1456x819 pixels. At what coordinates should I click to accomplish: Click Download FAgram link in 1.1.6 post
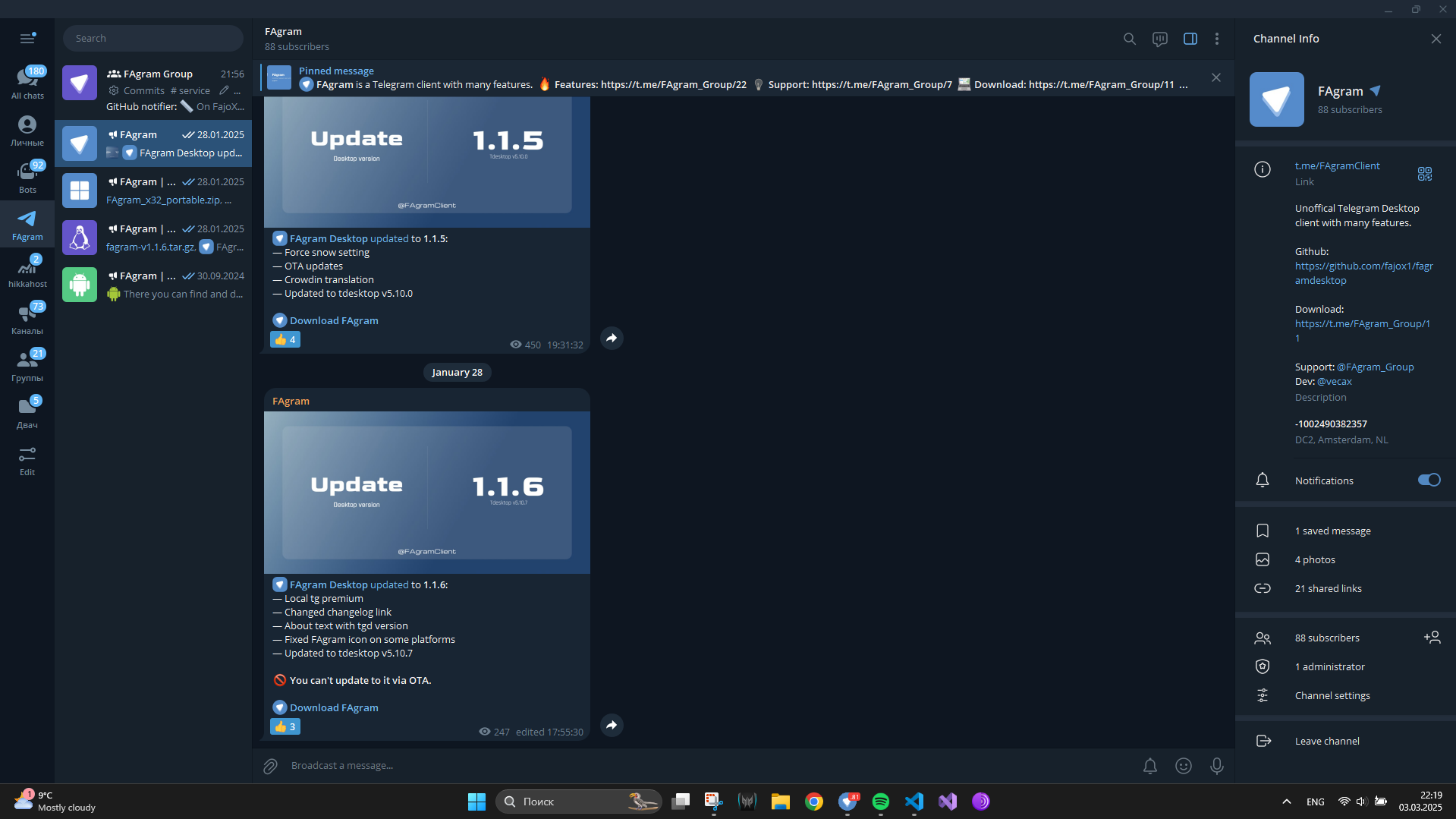pos(334,707)
